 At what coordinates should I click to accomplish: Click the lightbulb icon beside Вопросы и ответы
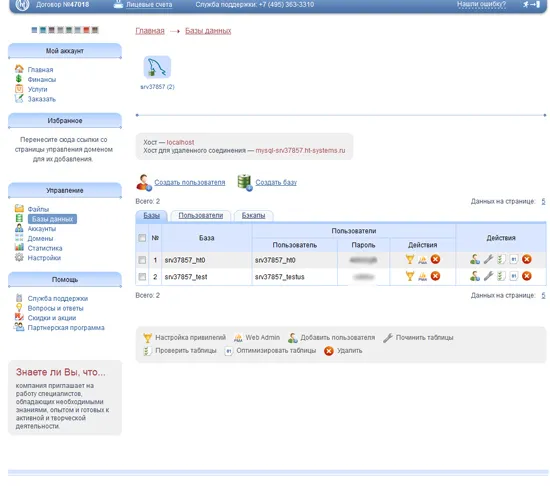[19, 308]
